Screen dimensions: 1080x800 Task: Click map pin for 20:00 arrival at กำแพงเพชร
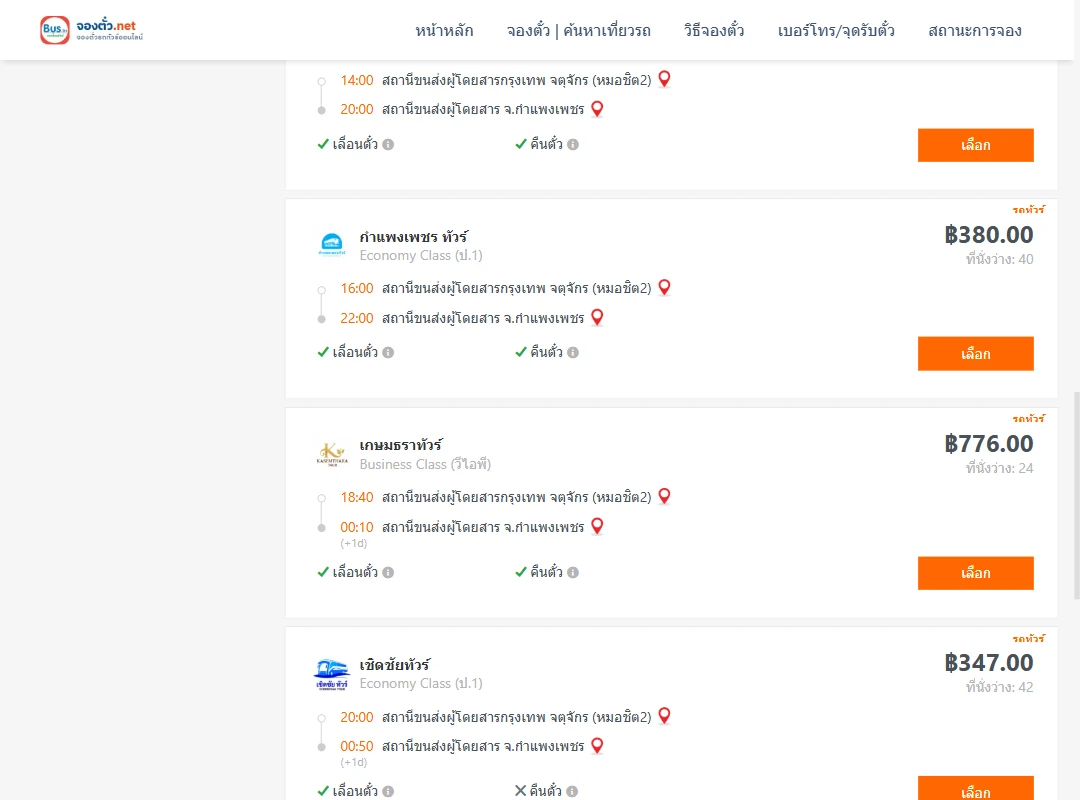597,109
